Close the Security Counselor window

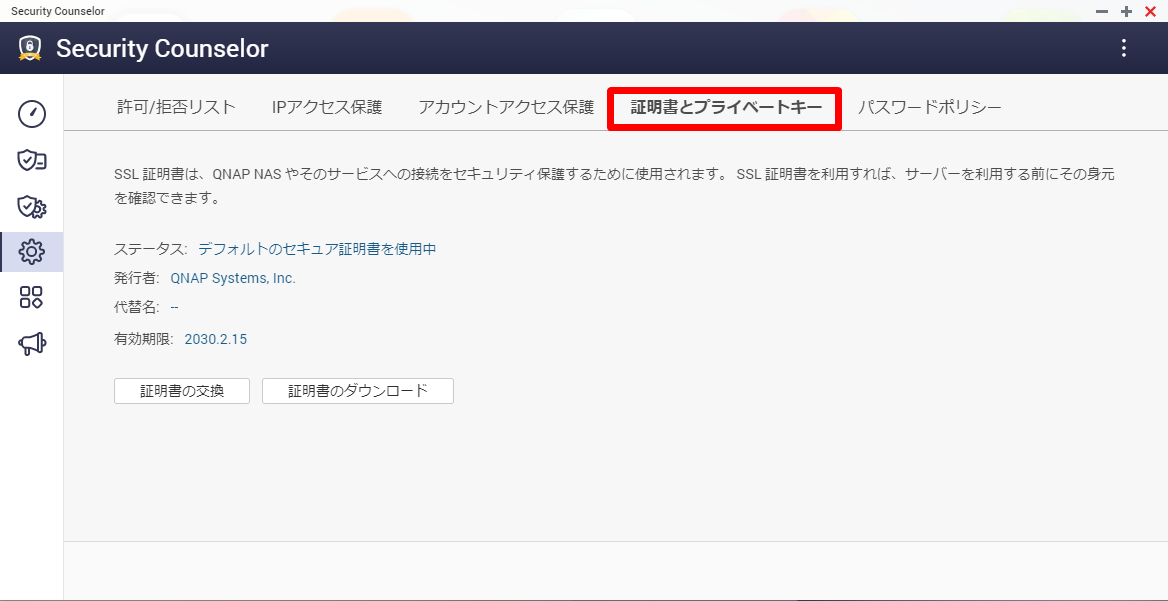(x=1150, y=11)
